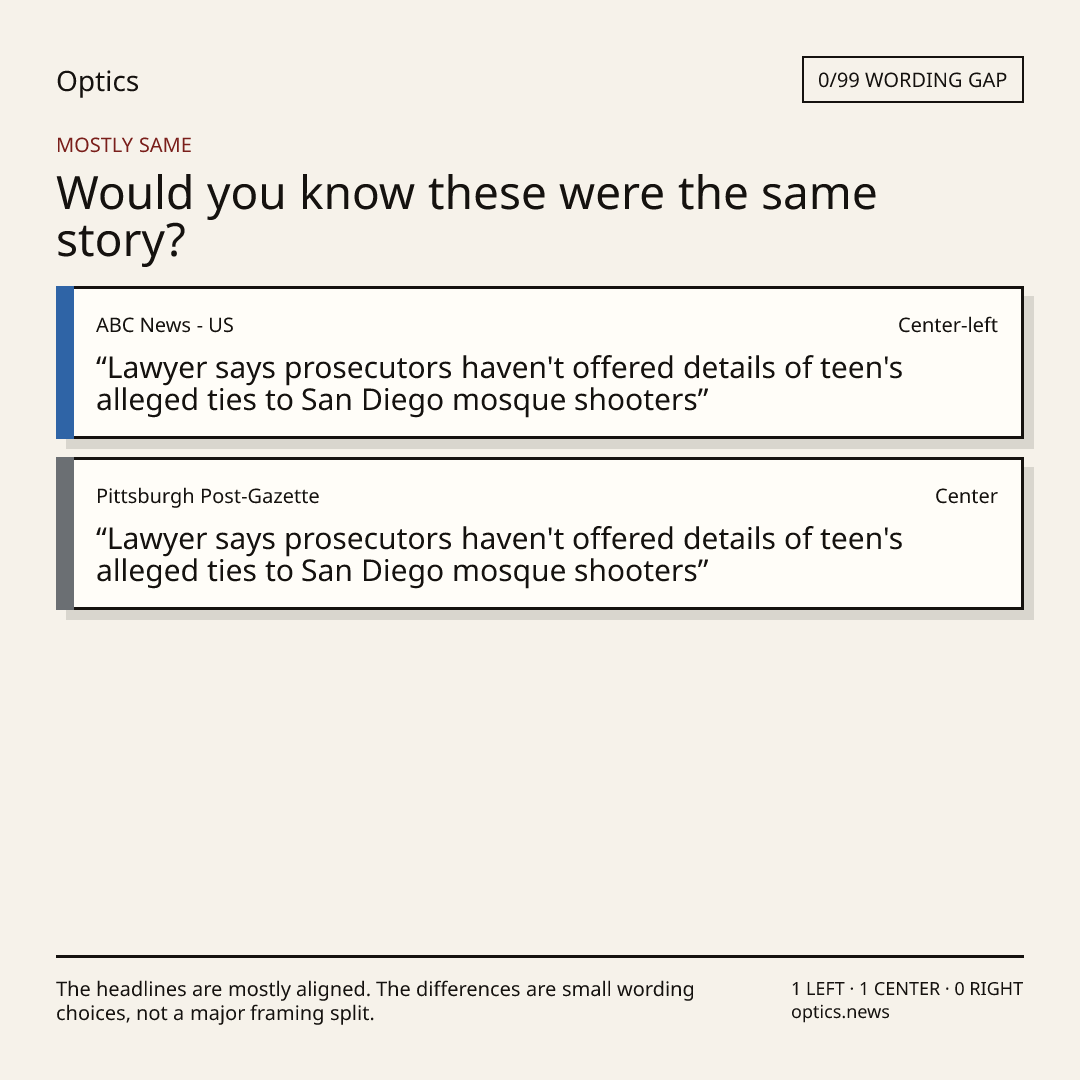Click the footer summary about aligned headlines

click(375, 1001)
